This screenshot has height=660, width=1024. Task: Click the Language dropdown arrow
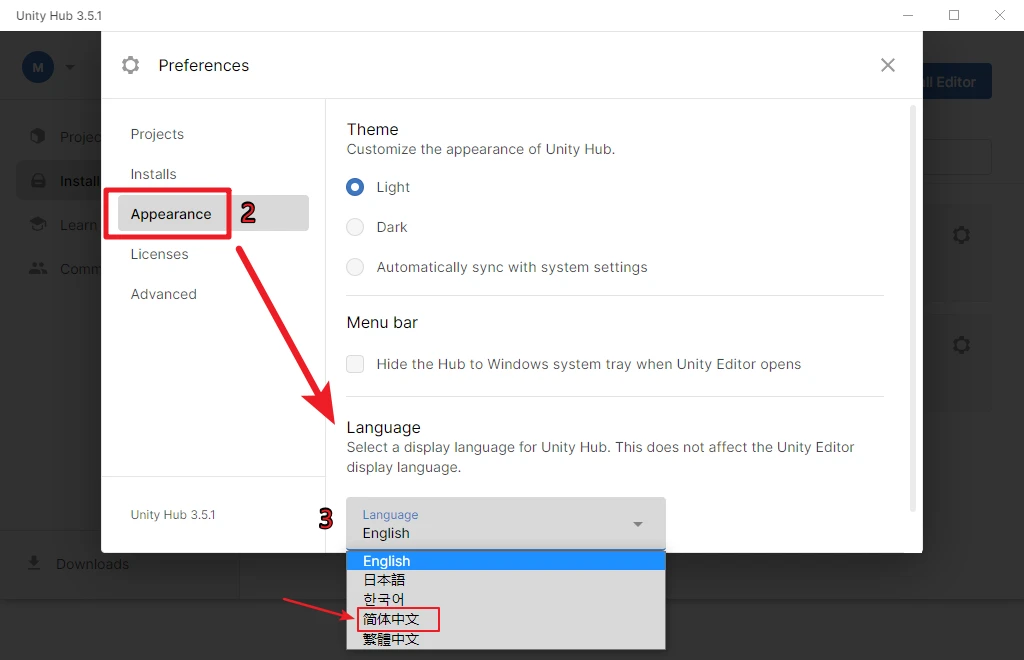coord(638,524)
